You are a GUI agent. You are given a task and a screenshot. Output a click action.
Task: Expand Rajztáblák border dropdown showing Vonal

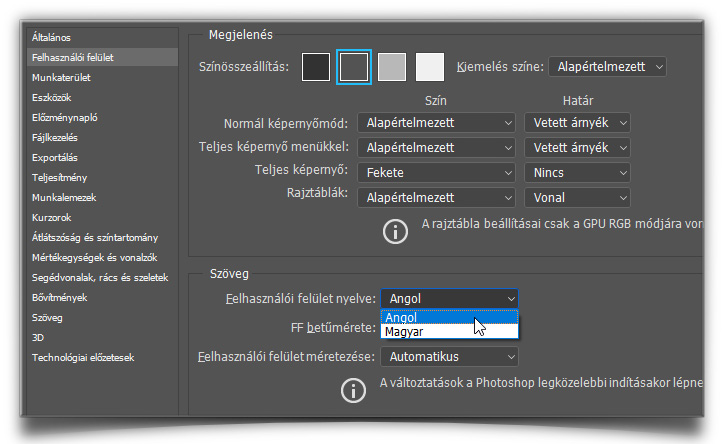tap(577, 197)
